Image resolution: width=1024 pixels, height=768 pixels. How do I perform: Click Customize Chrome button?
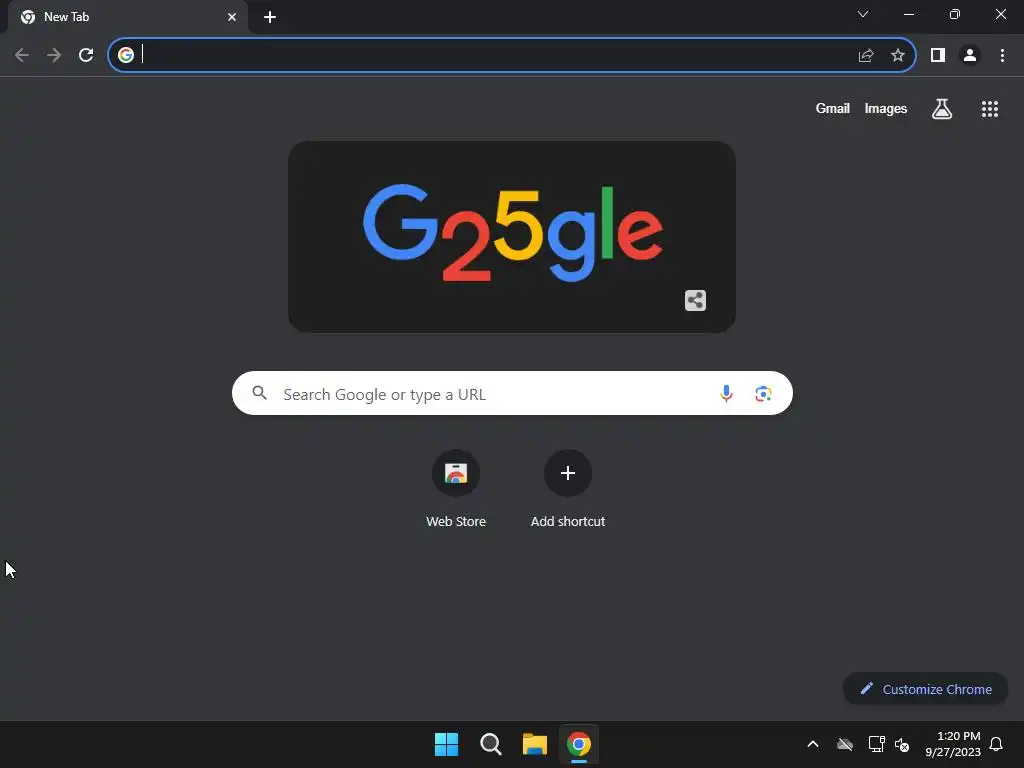coord(925,689)
